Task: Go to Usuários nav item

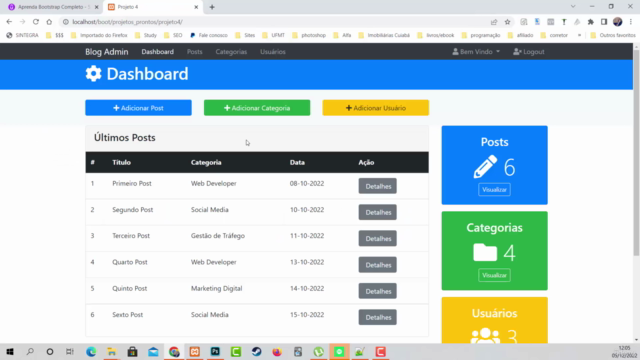Action: 273,52
